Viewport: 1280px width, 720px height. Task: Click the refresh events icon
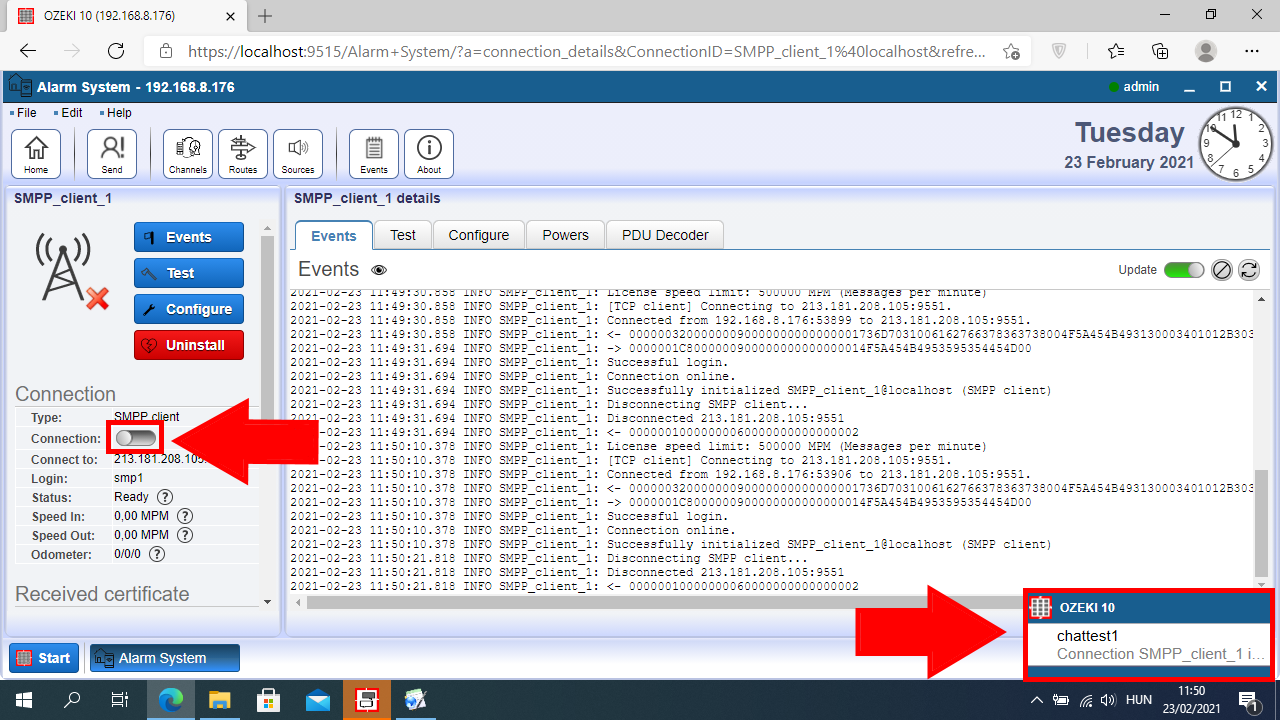click(x=1248, y=270)
